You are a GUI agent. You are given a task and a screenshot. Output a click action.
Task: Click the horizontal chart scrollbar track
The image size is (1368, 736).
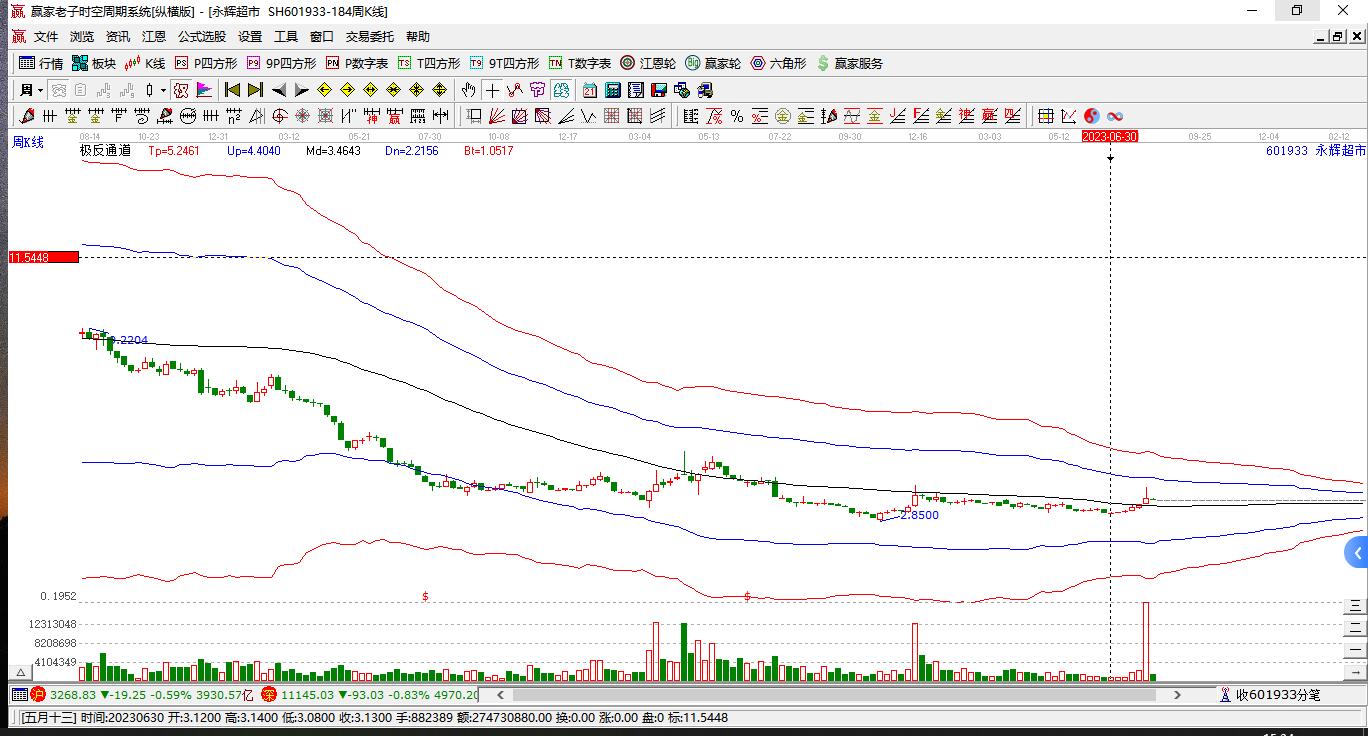point(840,694)
